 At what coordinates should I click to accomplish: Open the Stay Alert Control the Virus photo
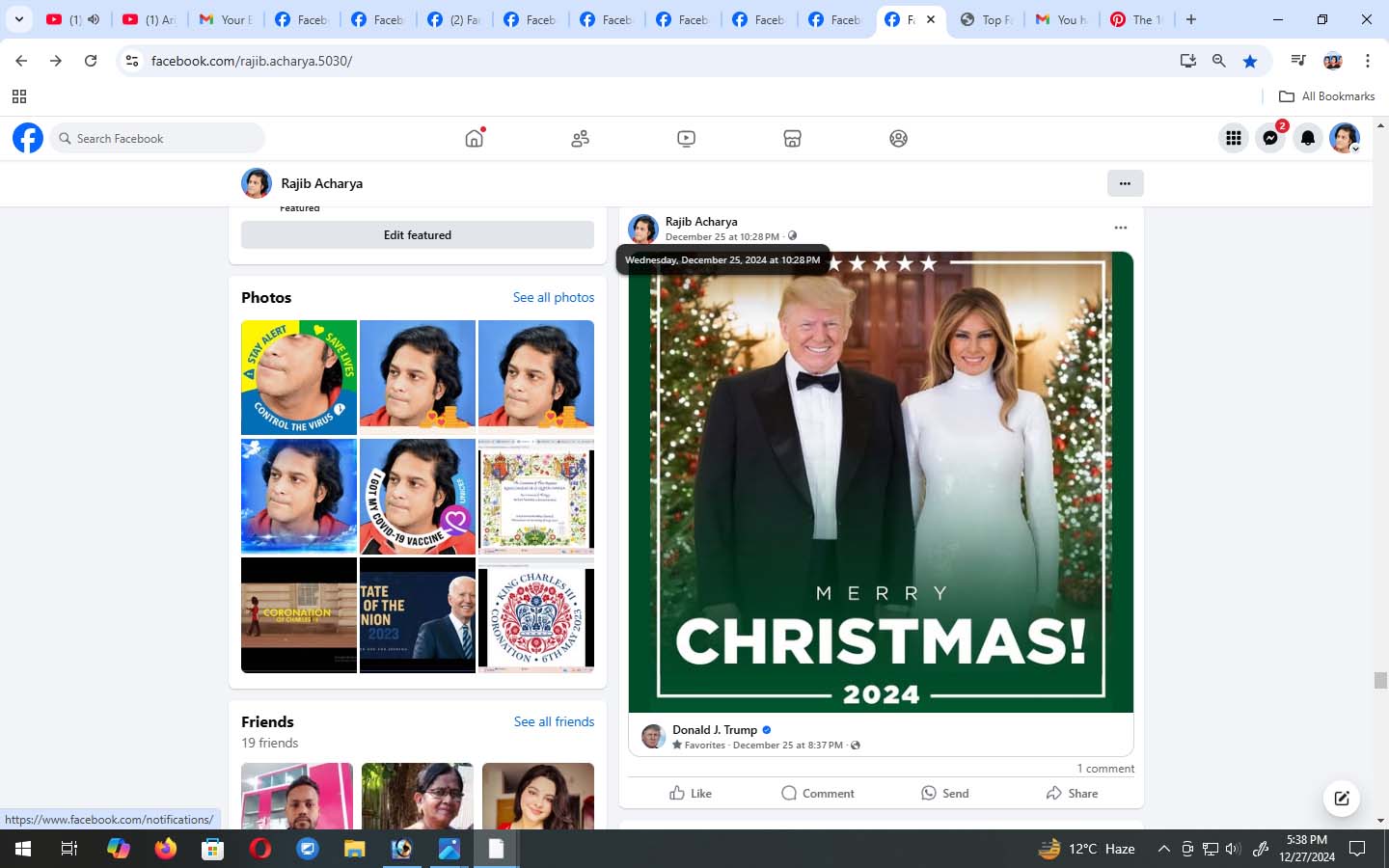[299, 377]
